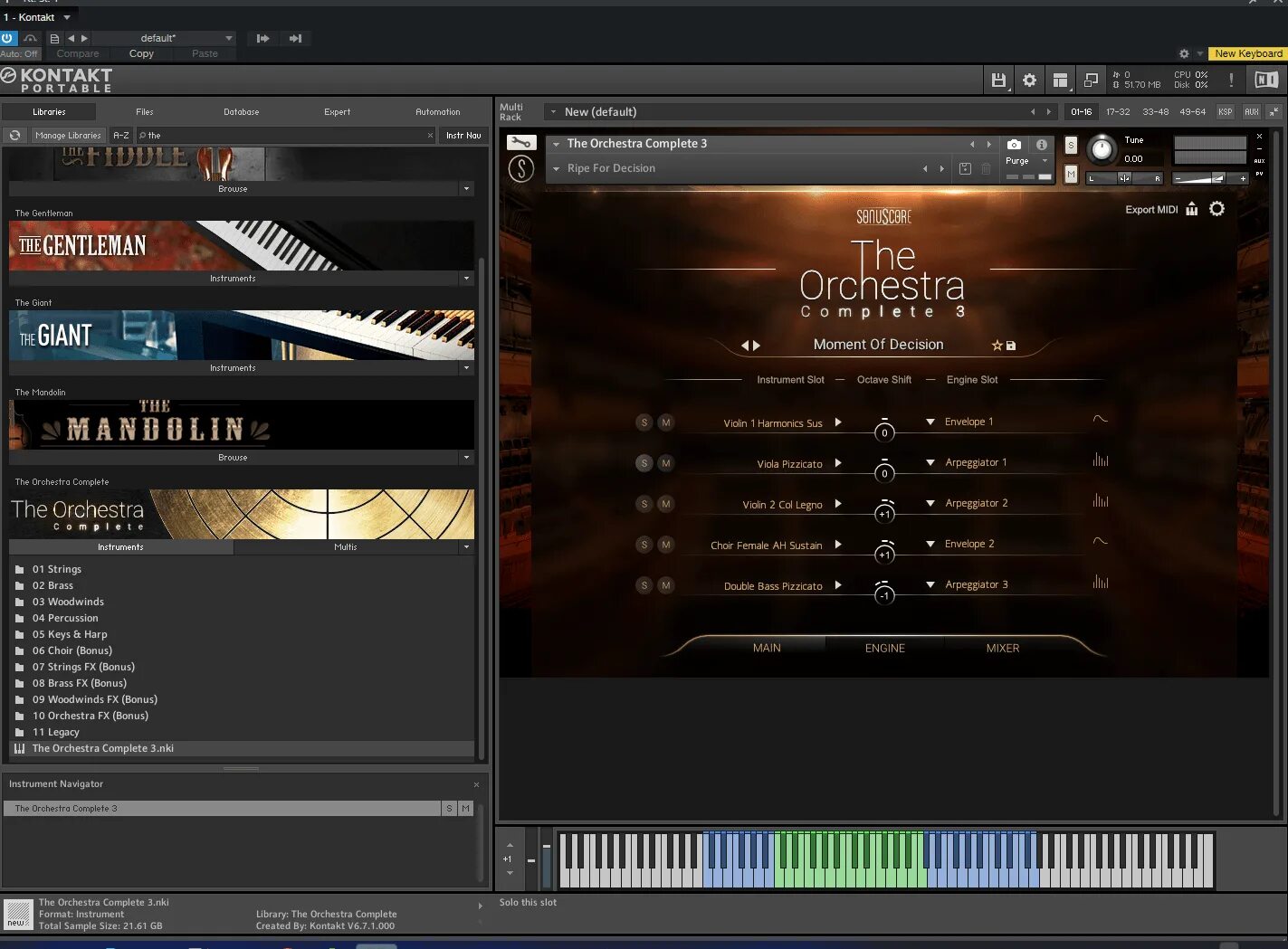This screenshot has width=1288, height=949.
Task: Switch to the MIXER page tab
Action: pos(1003,648)
